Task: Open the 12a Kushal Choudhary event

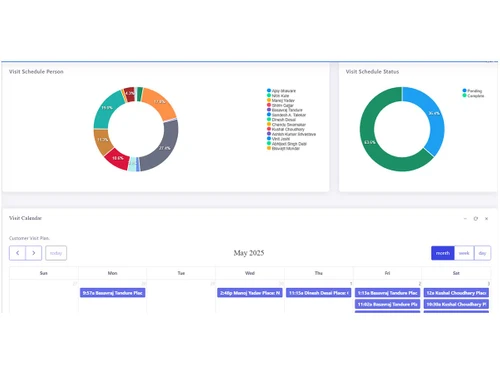Action: (456, 293)
